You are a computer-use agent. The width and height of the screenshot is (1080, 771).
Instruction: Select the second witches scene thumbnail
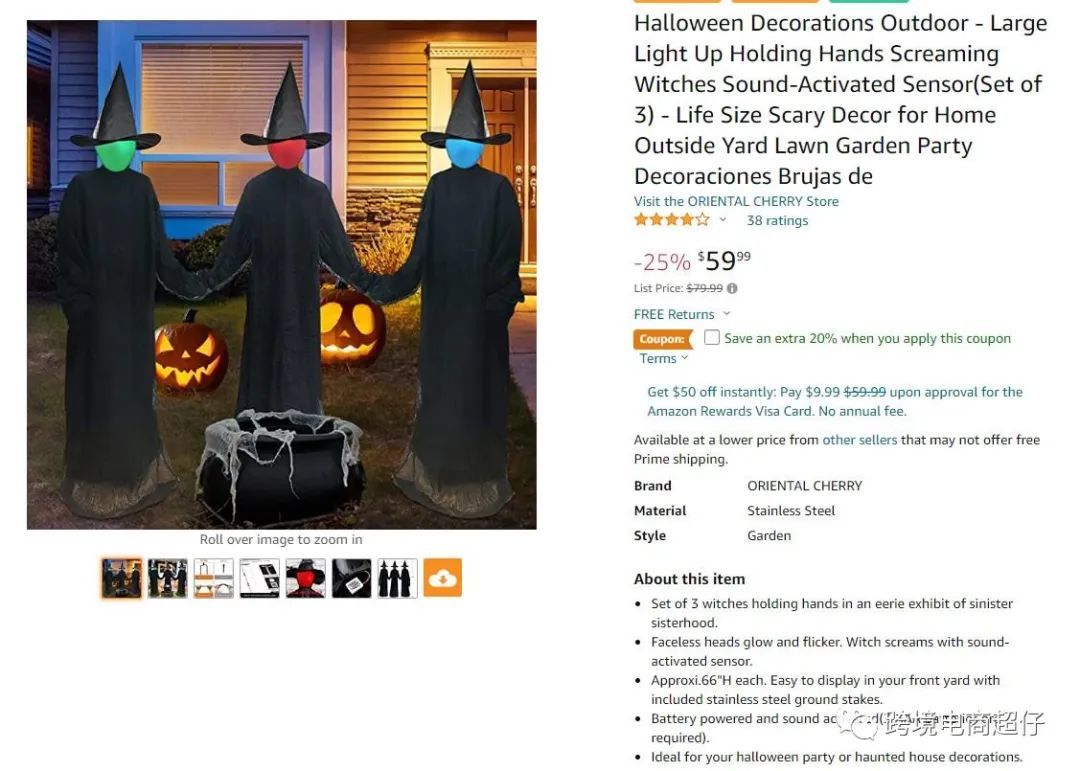click(167, 577)
